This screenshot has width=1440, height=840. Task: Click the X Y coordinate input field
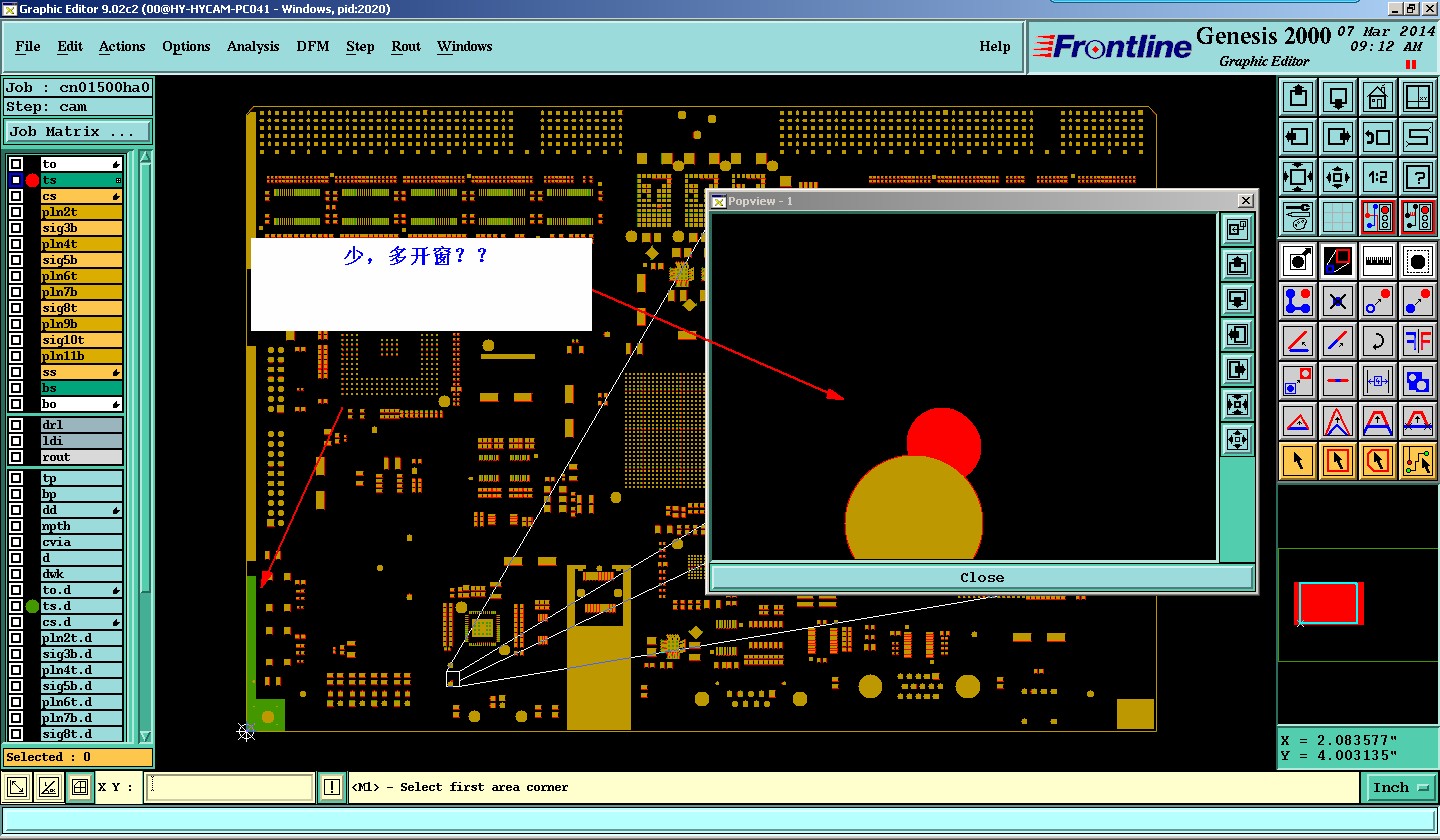230,788
